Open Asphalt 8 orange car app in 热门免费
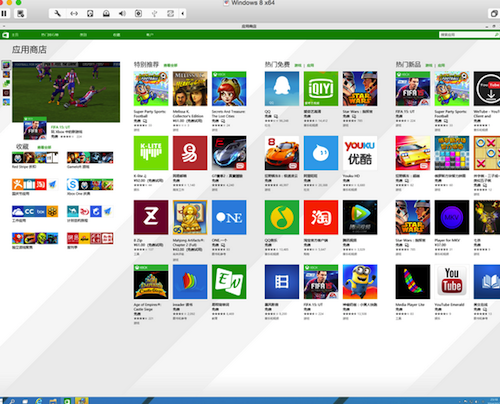 [282, 153]
